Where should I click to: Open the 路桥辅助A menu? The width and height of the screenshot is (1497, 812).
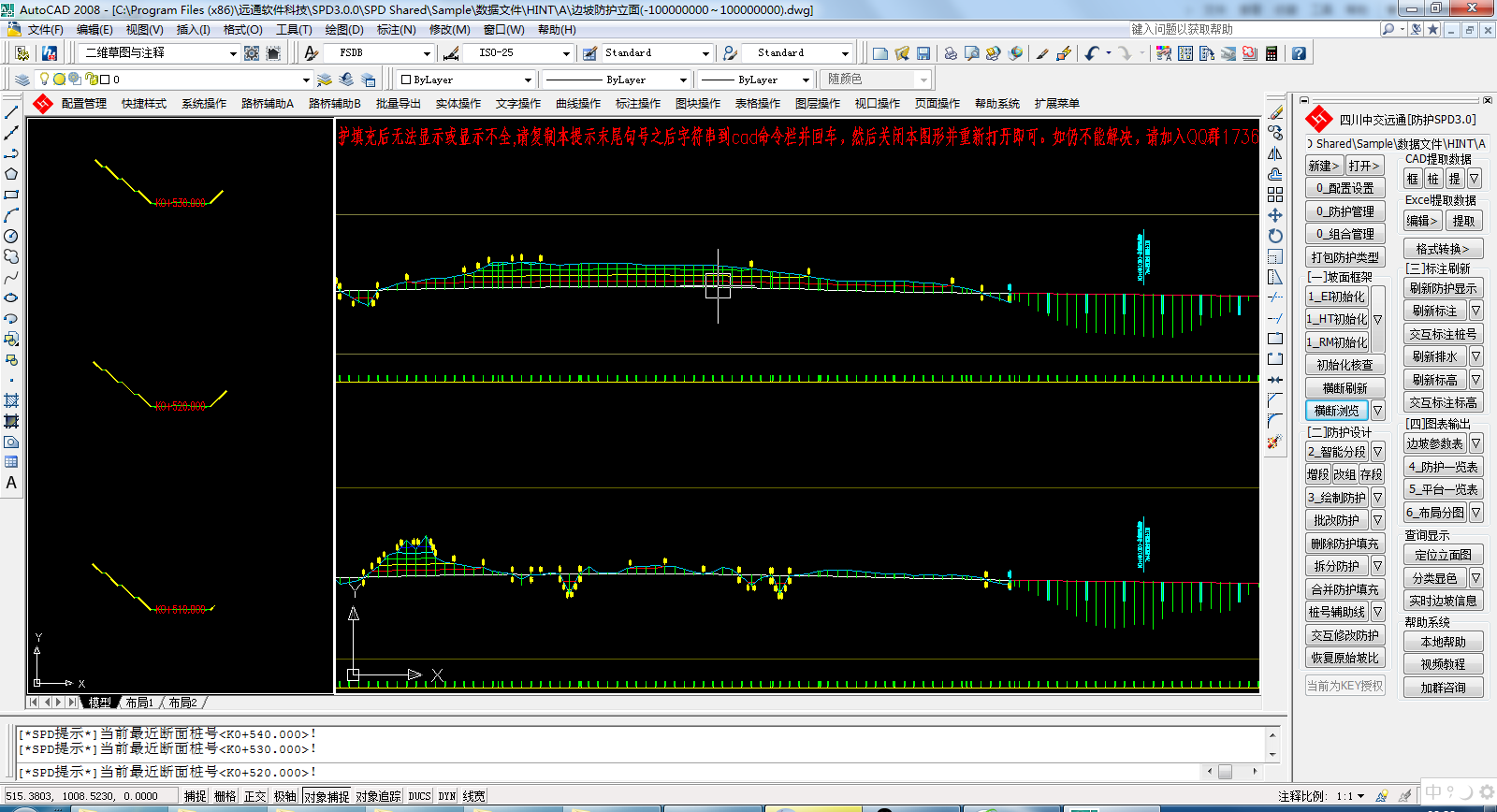pos(268,104)
